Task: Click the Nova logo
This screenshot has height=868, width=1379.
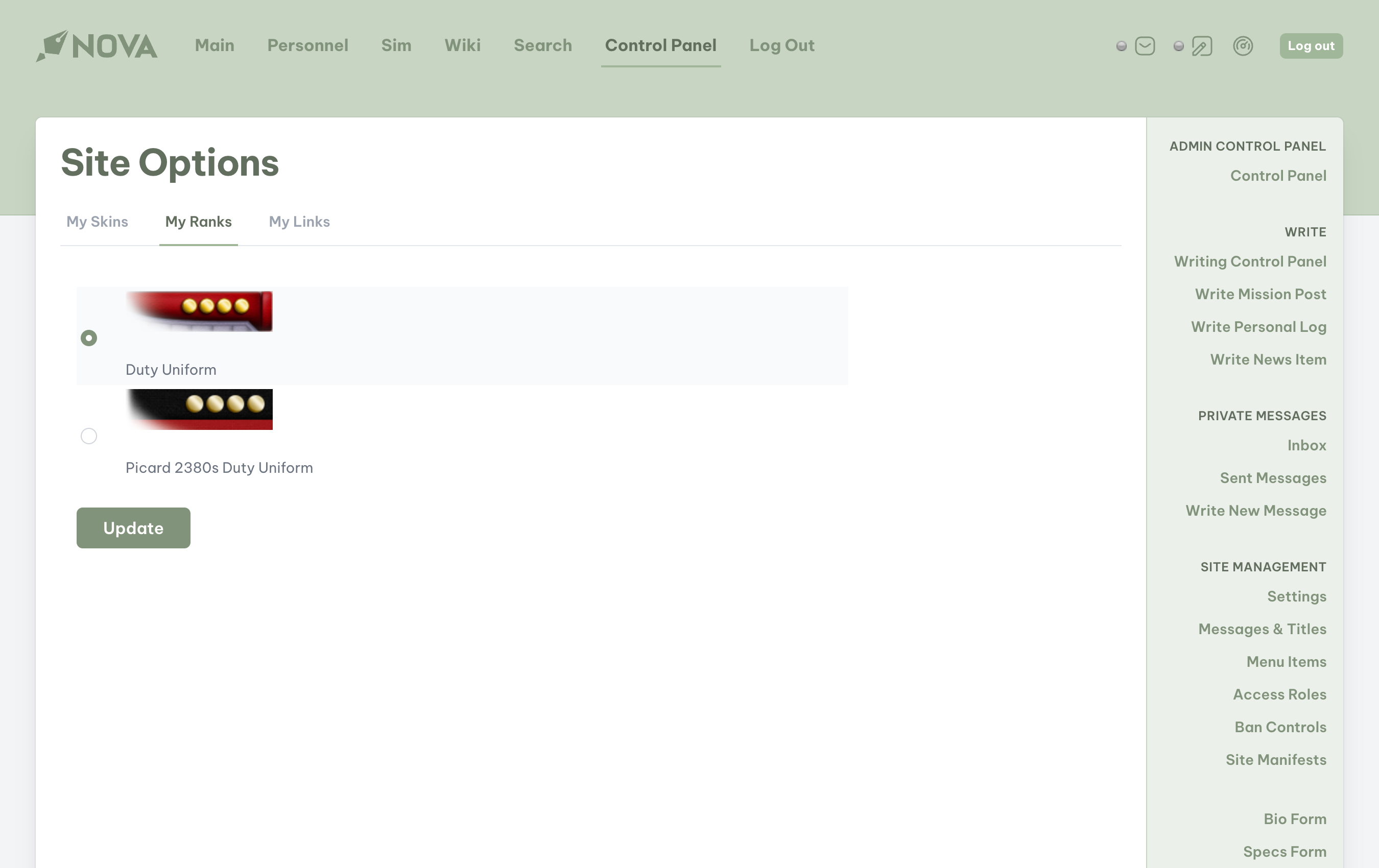Action: [x=97, y=46]
